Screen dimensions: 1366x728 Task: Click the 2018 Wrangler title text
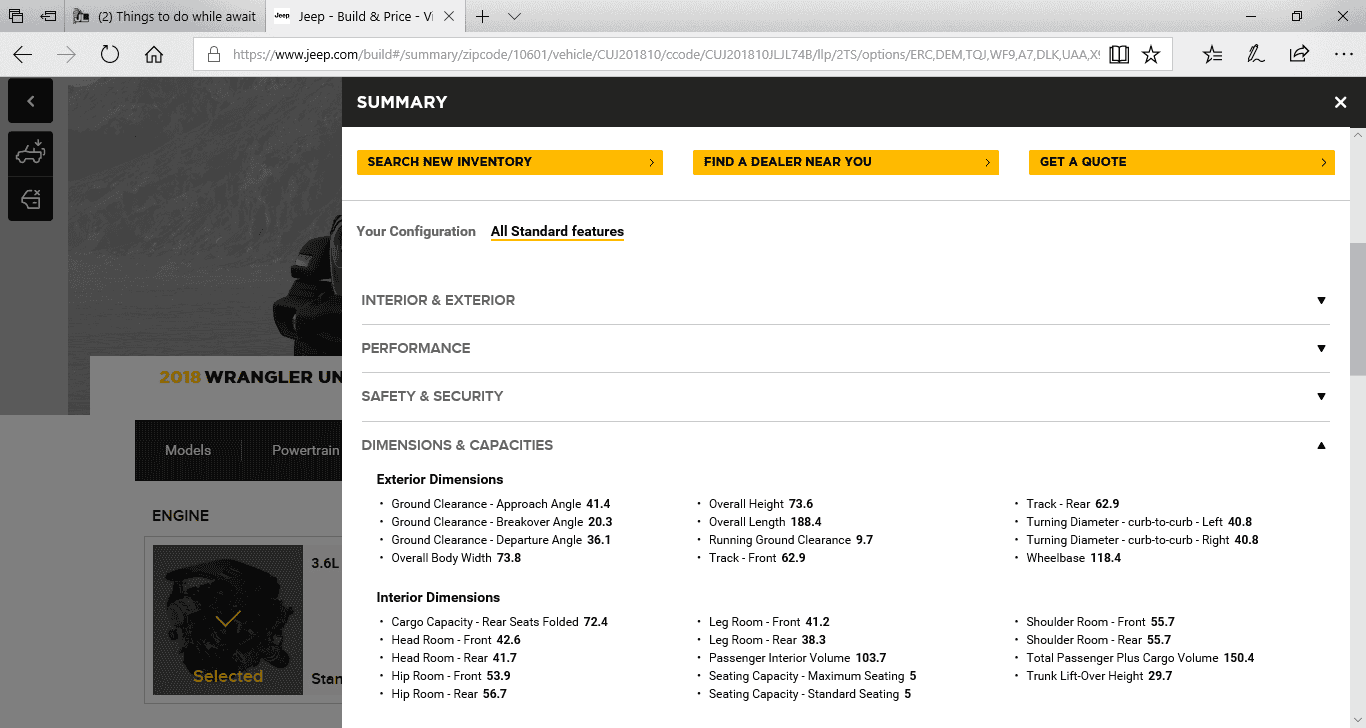click(251, 377)
